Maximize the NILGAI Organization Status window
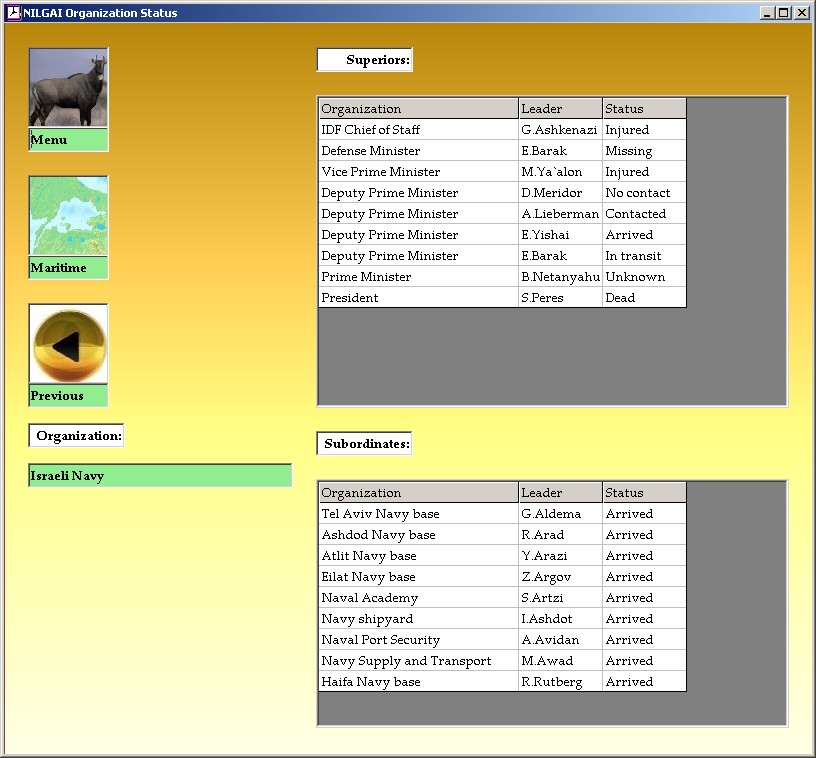The width and height of the screenshot is (816, 758). (x=784, y=13)
